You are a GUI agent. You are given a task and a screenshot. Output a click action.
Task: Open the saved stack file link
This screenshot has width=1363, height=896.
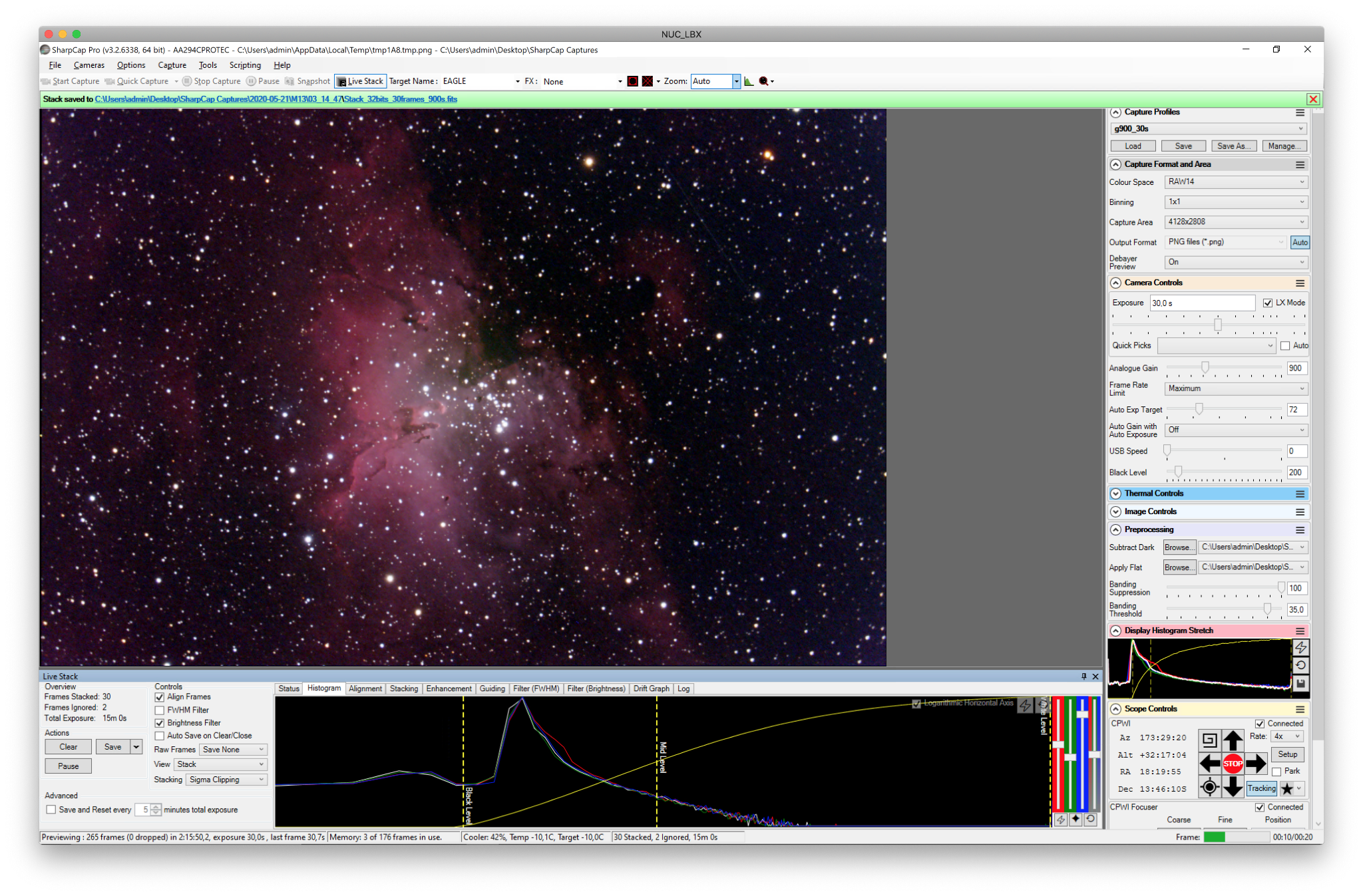point(276,99)
